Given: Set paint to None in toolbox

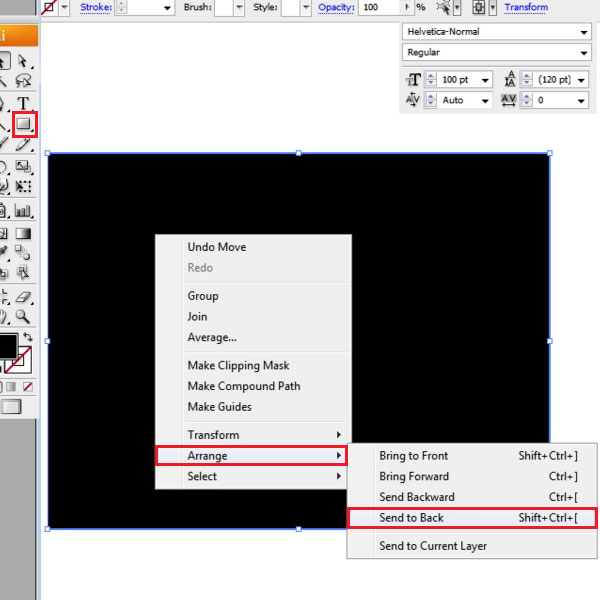Looking at the screenshot, I should click(28, 386).
